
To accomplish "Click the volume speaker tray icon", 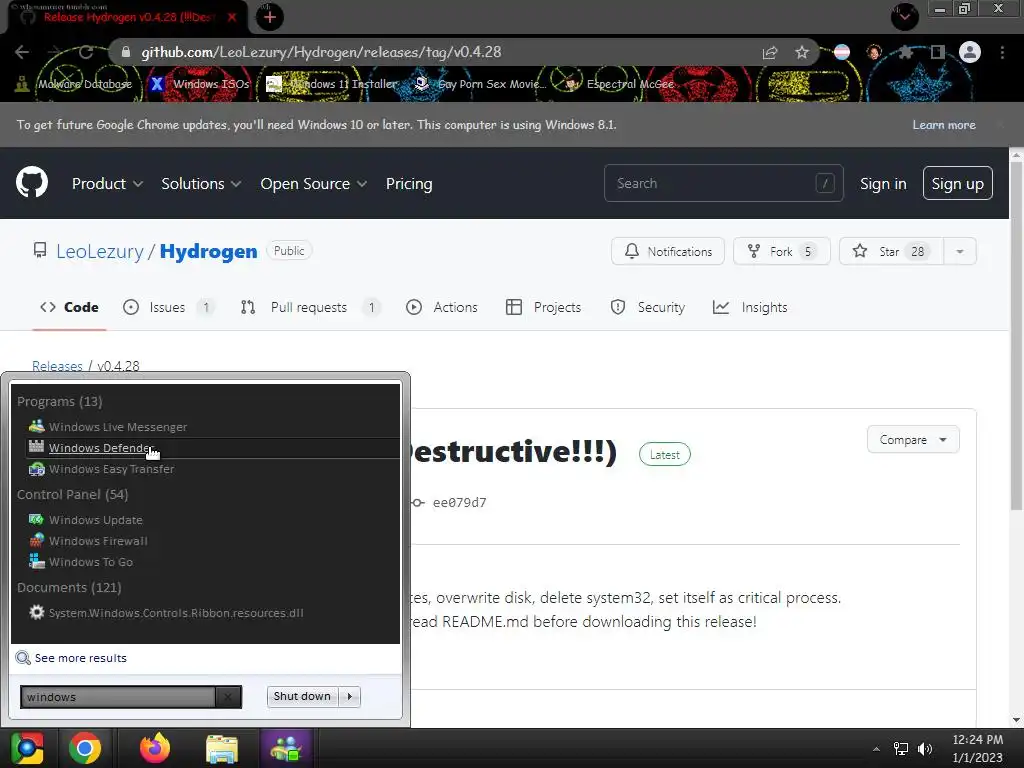I will coord(925,749).
